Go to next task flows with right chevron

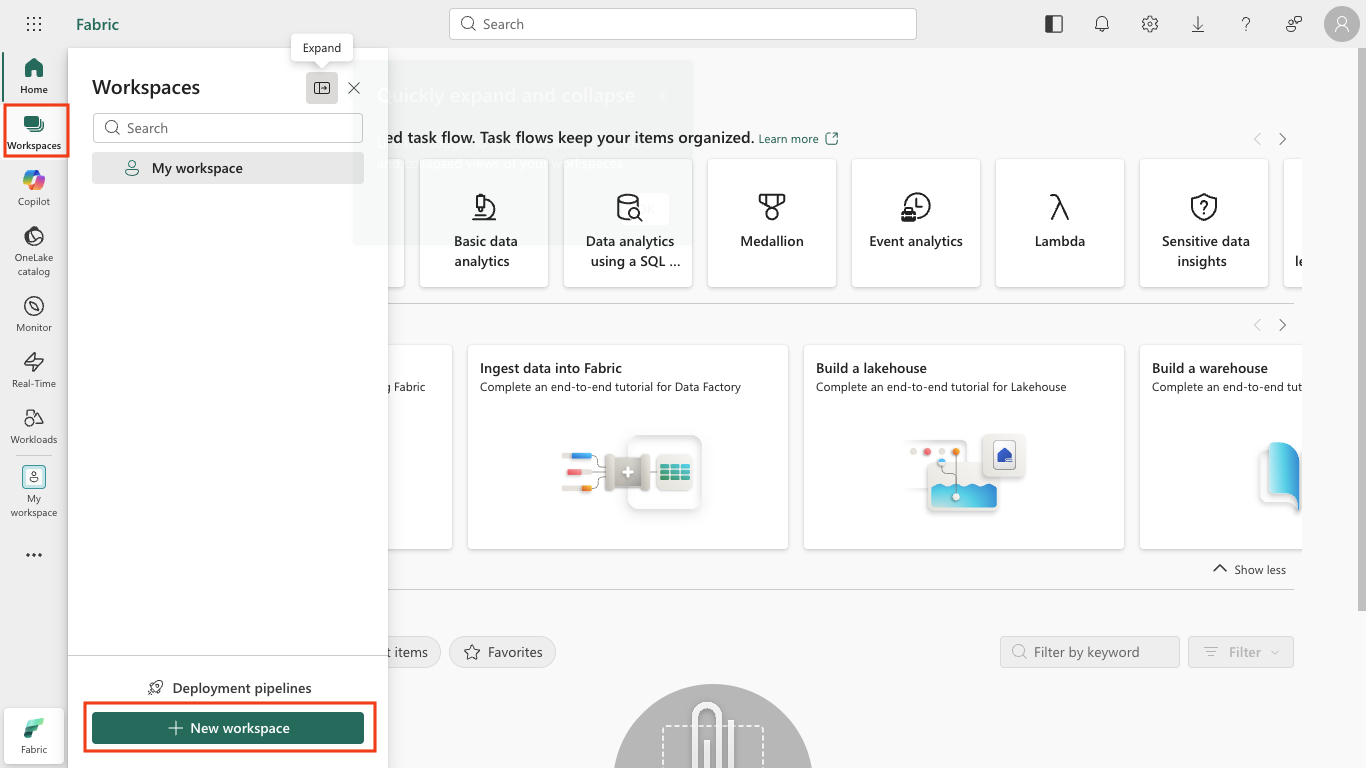(x=1282, y=139)
